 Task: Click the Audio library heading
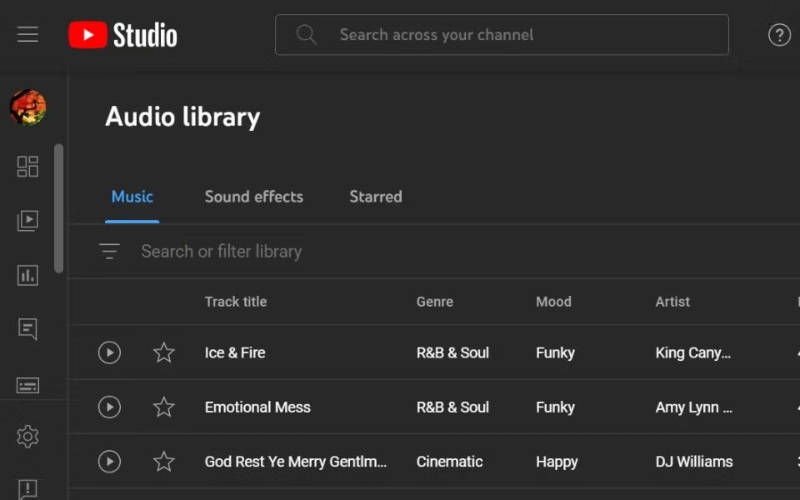[183, 117]
